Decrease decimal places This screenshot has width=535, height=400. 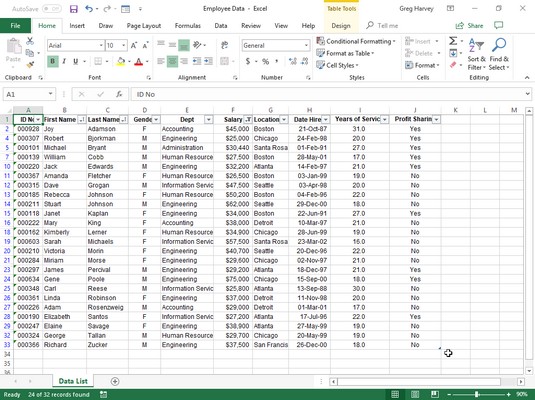pyautogui.click(x=305, y=61)
